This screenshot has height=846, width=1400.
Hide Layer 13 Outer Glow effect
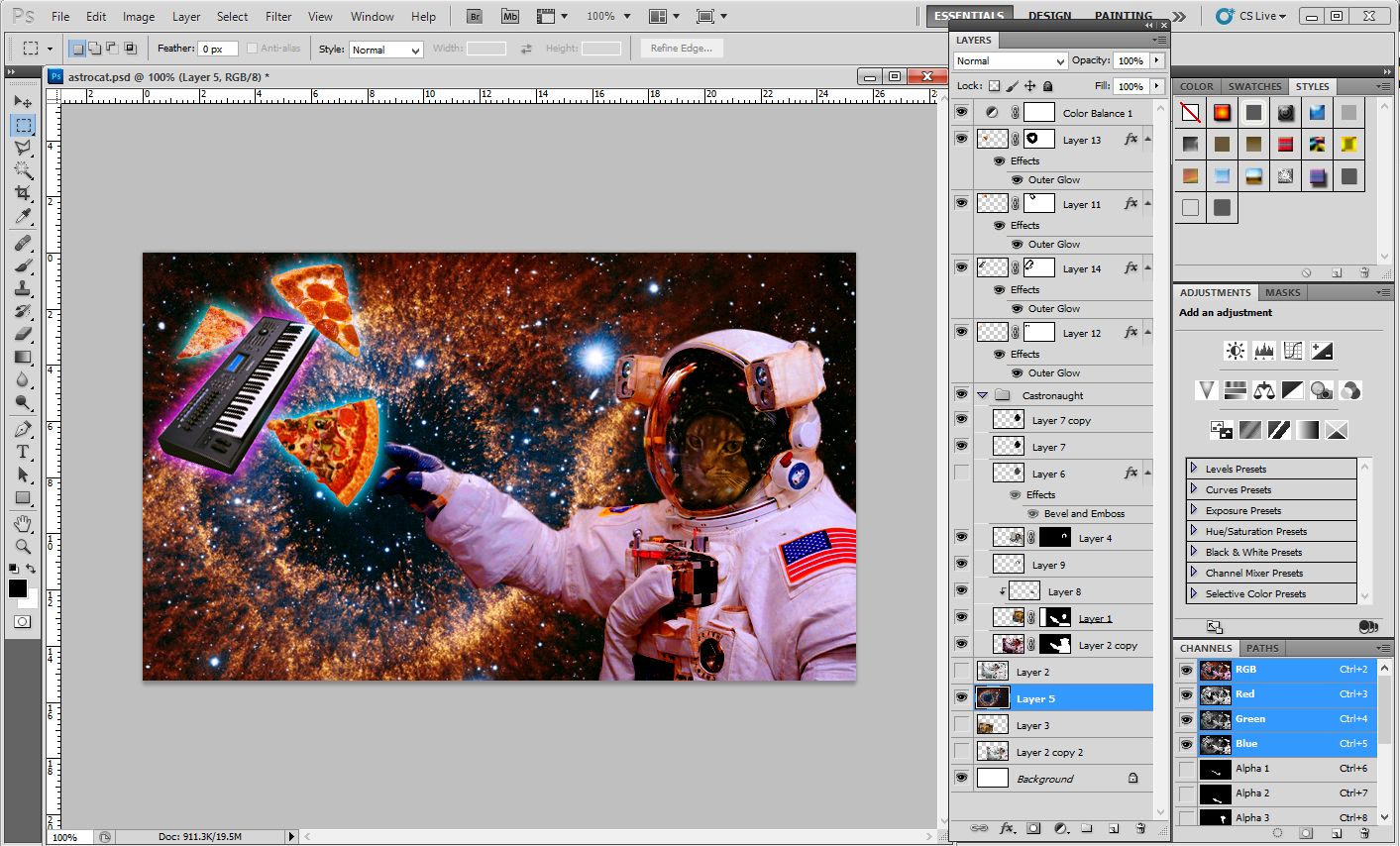click(x=1017, y=179)
